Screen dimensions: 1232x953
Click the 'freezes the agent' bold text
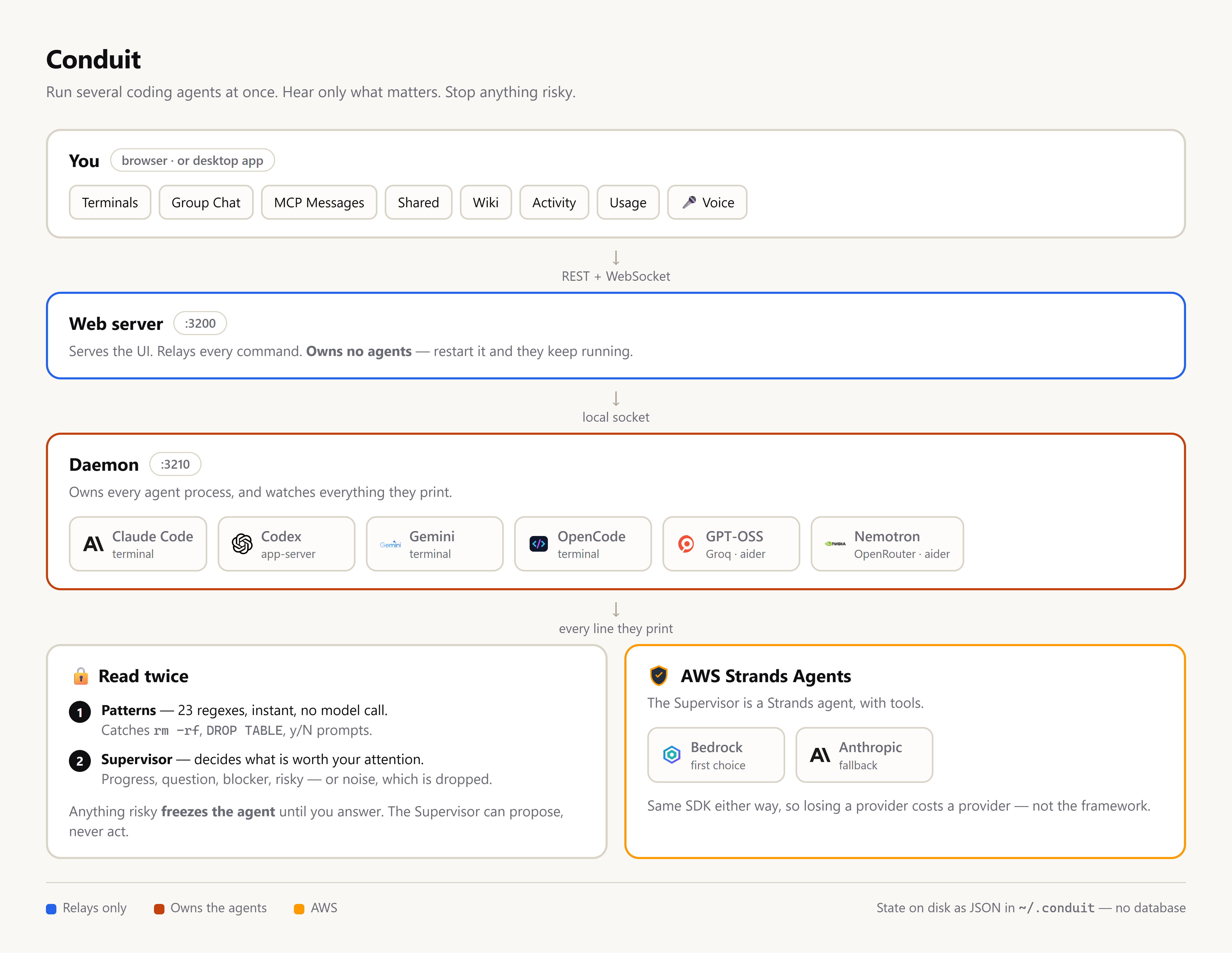pos(218,812)
